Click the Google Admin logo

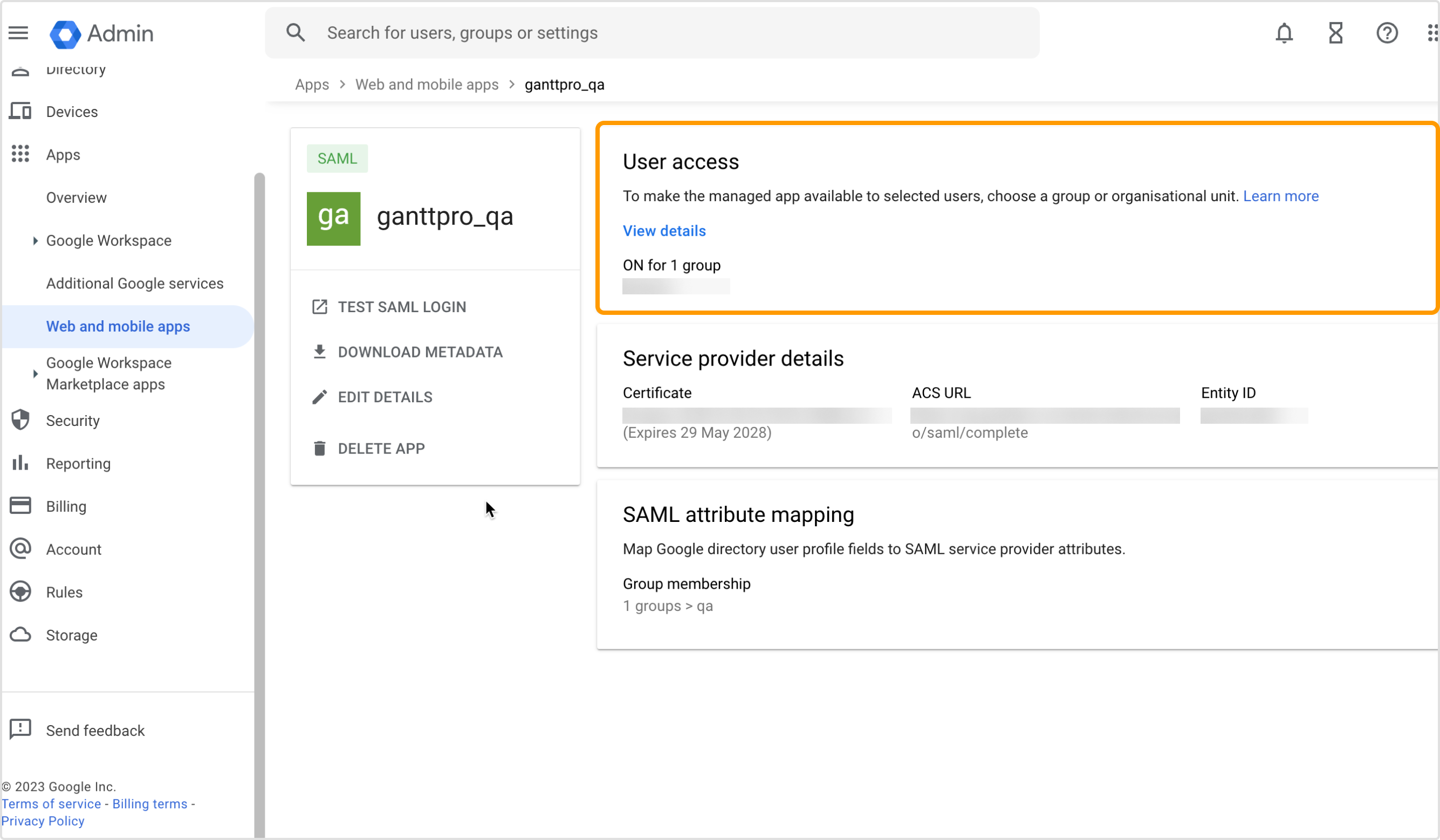click(x=102, y=34)
